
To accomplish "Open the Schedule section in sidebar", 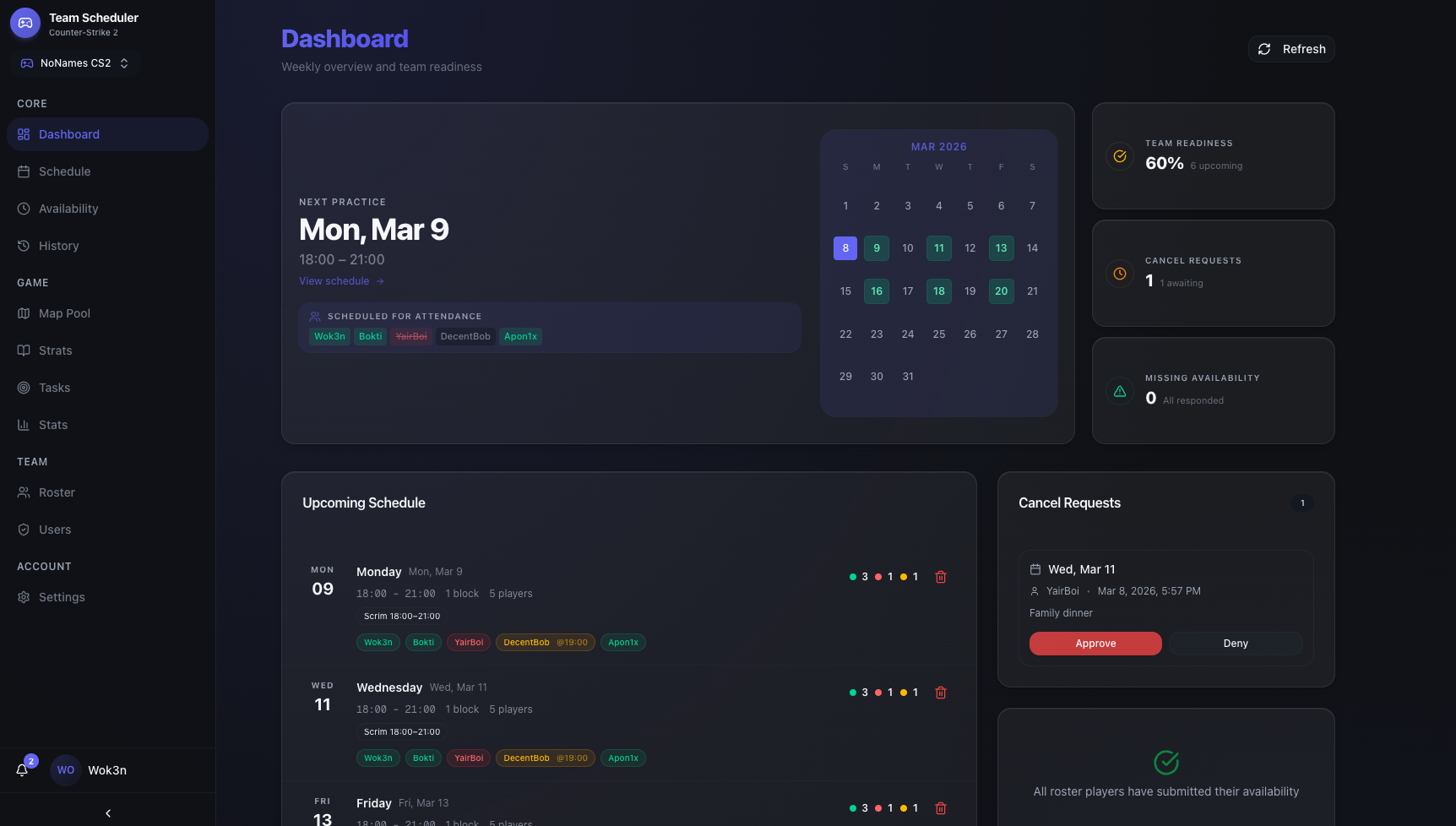I will pyautogui.click(x=63, y=171).
